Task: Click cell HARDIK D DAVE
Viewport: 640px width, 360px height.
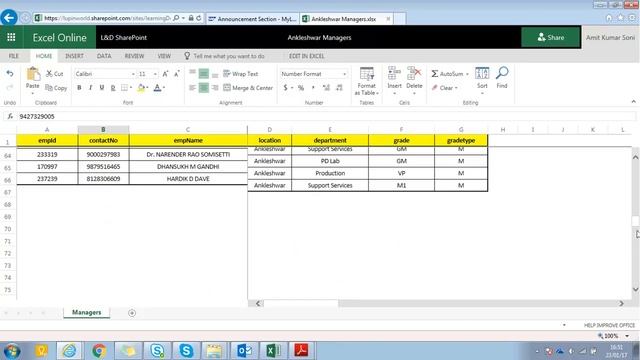Action: 188,179
